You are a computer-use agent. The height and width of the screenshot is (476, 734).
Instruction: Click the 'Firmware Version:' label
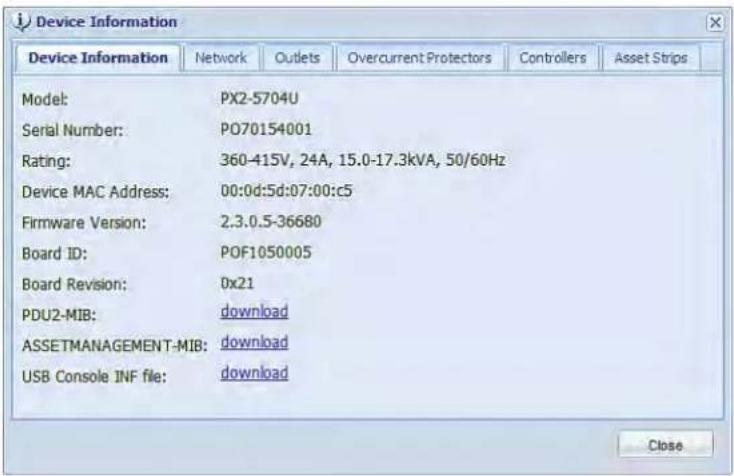pyautogui.click(x=84, y=223)
